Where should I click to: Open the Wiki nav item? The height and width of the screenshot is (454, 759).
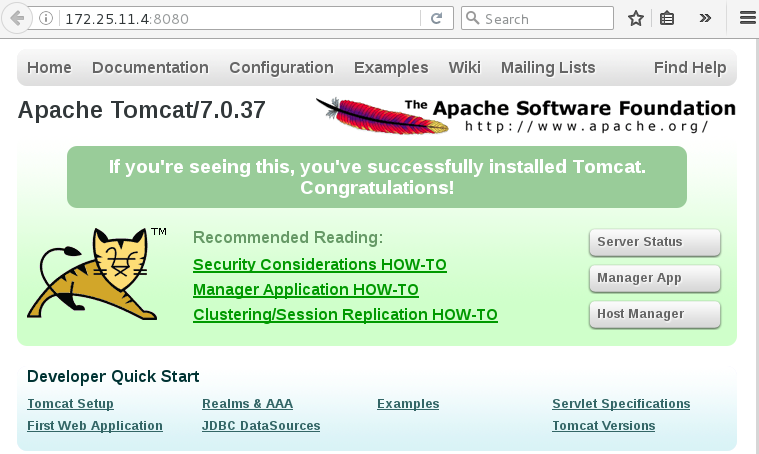point(465,67)
